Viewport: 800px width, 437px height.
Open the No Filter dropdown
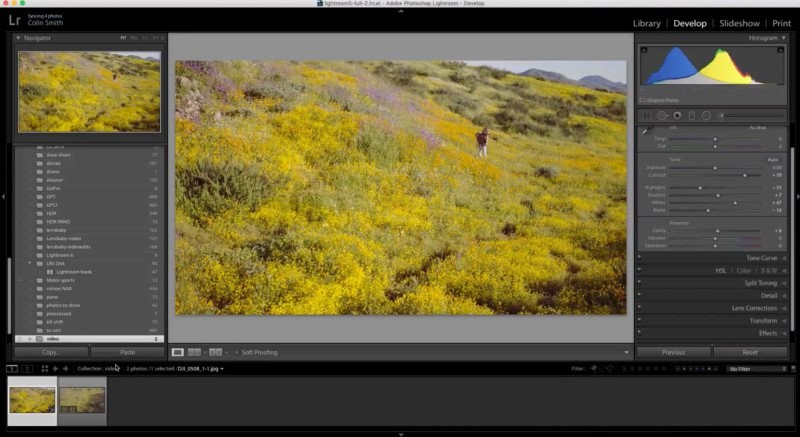pos(755,369)
